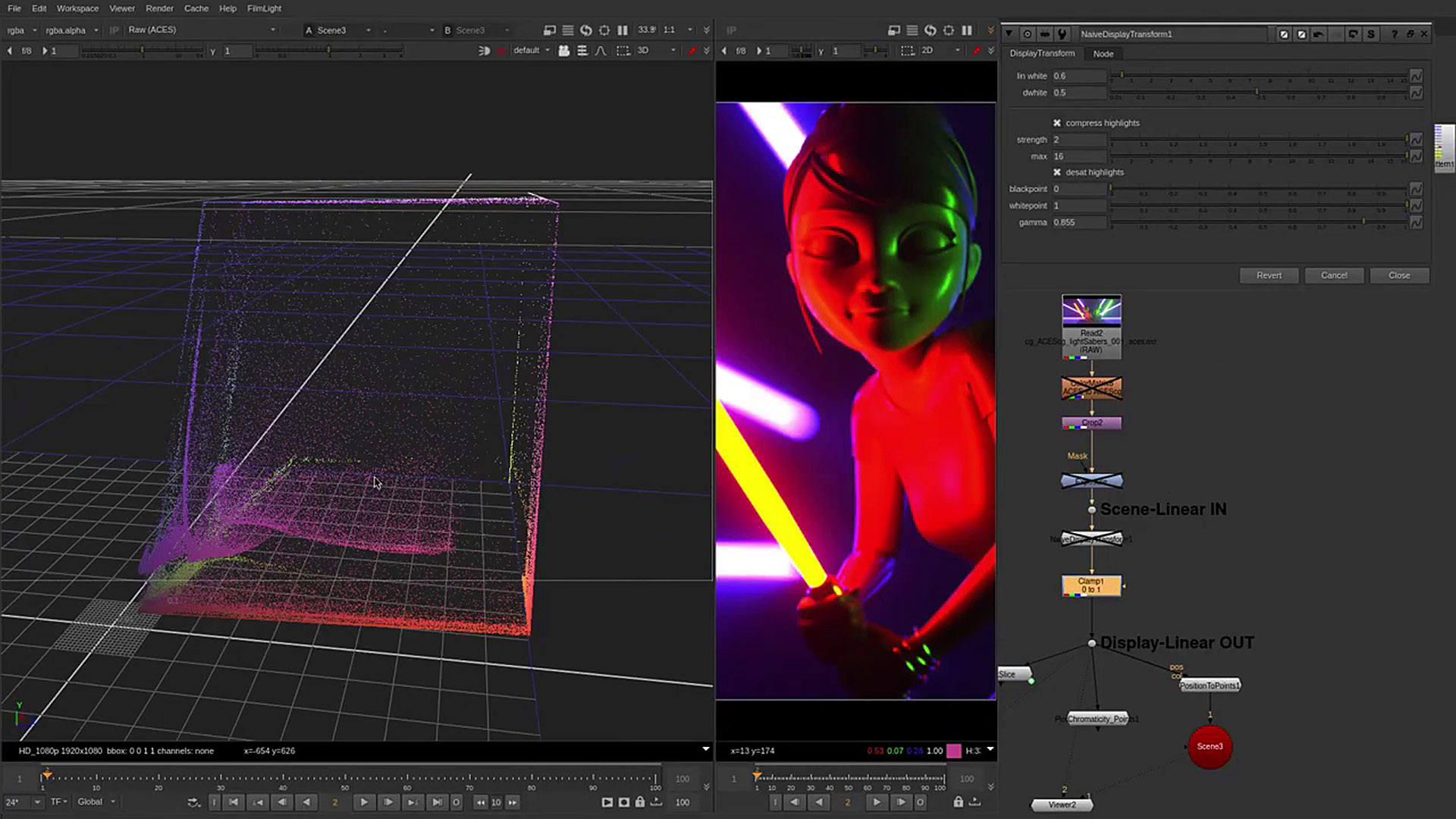The image size is (1456, 819).
Task: Open the 3D view mode dropdown
Action: point(655,51)
